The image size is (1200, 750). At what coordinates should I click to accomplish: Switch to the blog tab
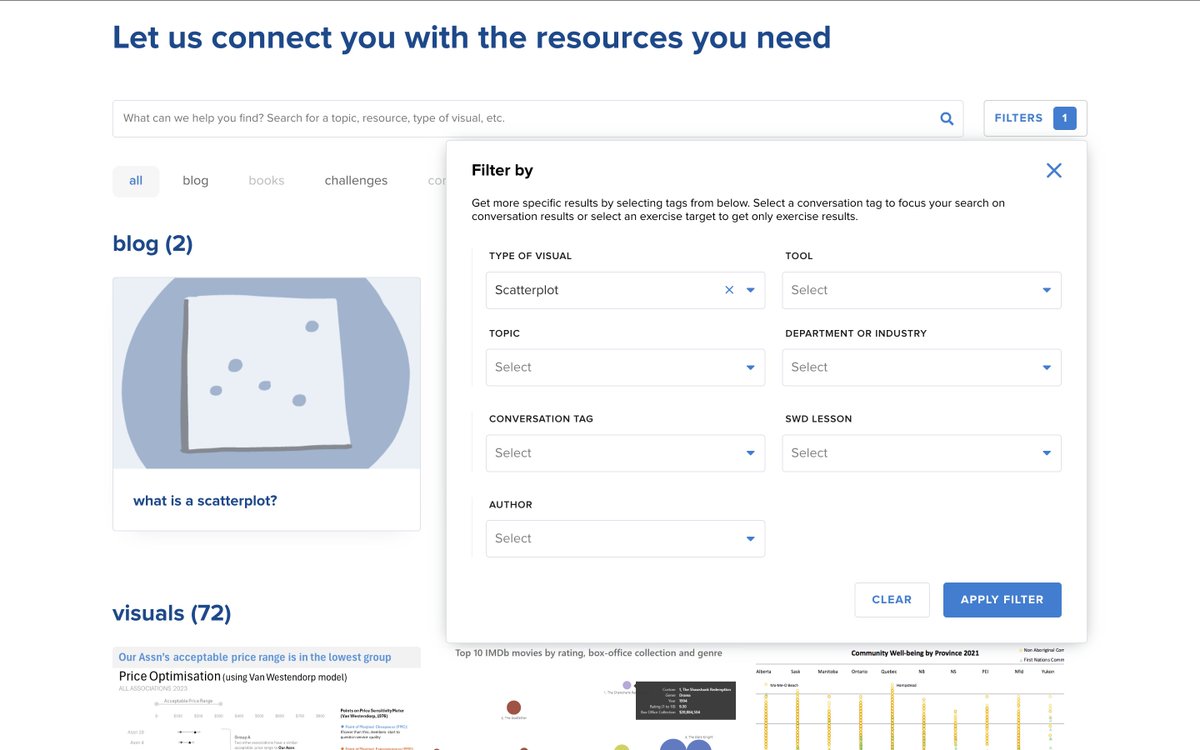(195, 181)
